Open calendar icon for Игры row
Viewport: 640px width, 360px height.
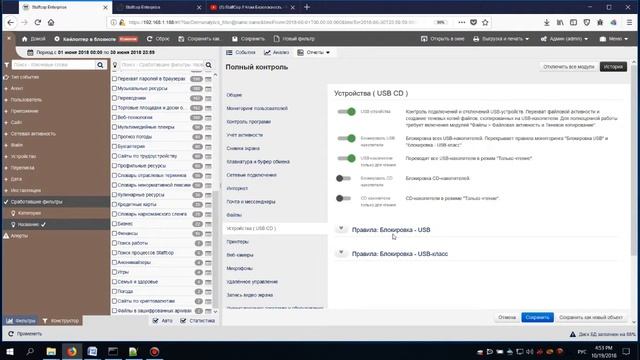(208, 272)
